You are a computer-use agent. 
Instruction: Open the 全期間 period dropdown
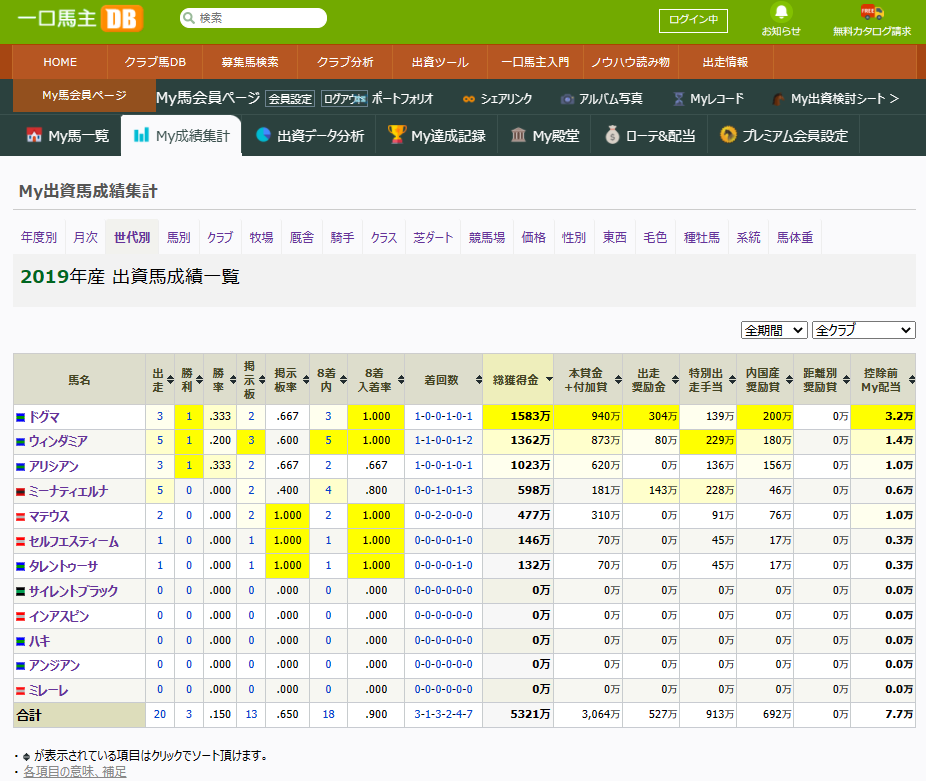(x=774, y=330)
